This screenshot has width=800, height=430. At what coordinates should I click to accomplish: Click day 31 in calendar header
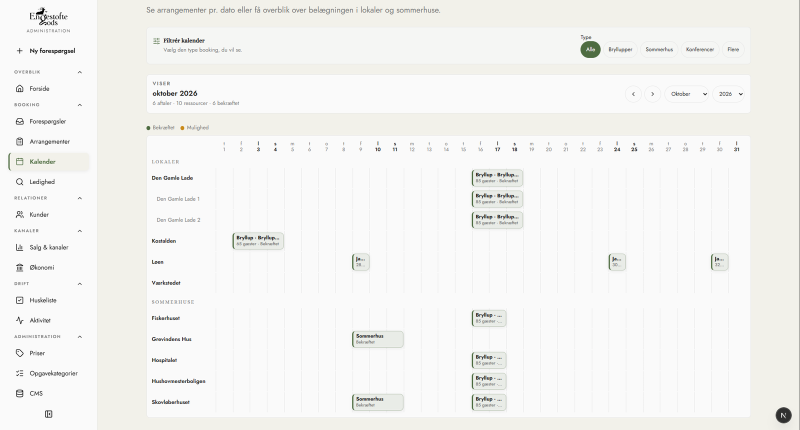pyautogui.click(x=736, y=147)
